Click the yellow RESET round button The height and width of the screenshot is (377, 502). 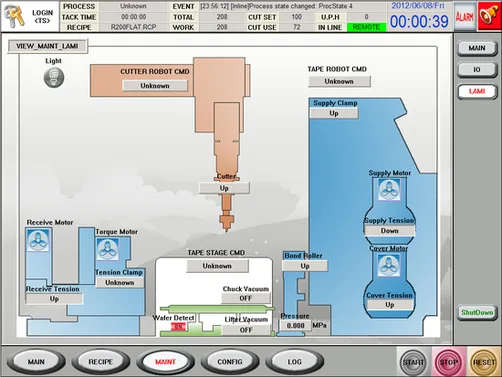click(x=484, y=362)
